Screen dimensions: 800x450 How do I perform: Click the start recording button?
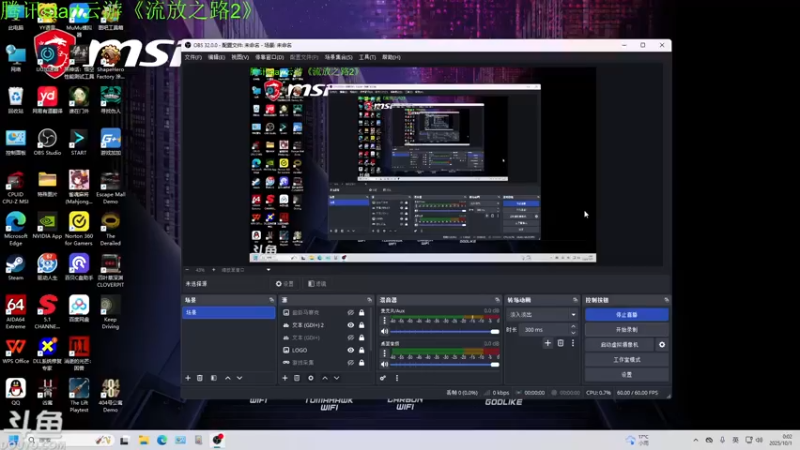coord(627,330)
